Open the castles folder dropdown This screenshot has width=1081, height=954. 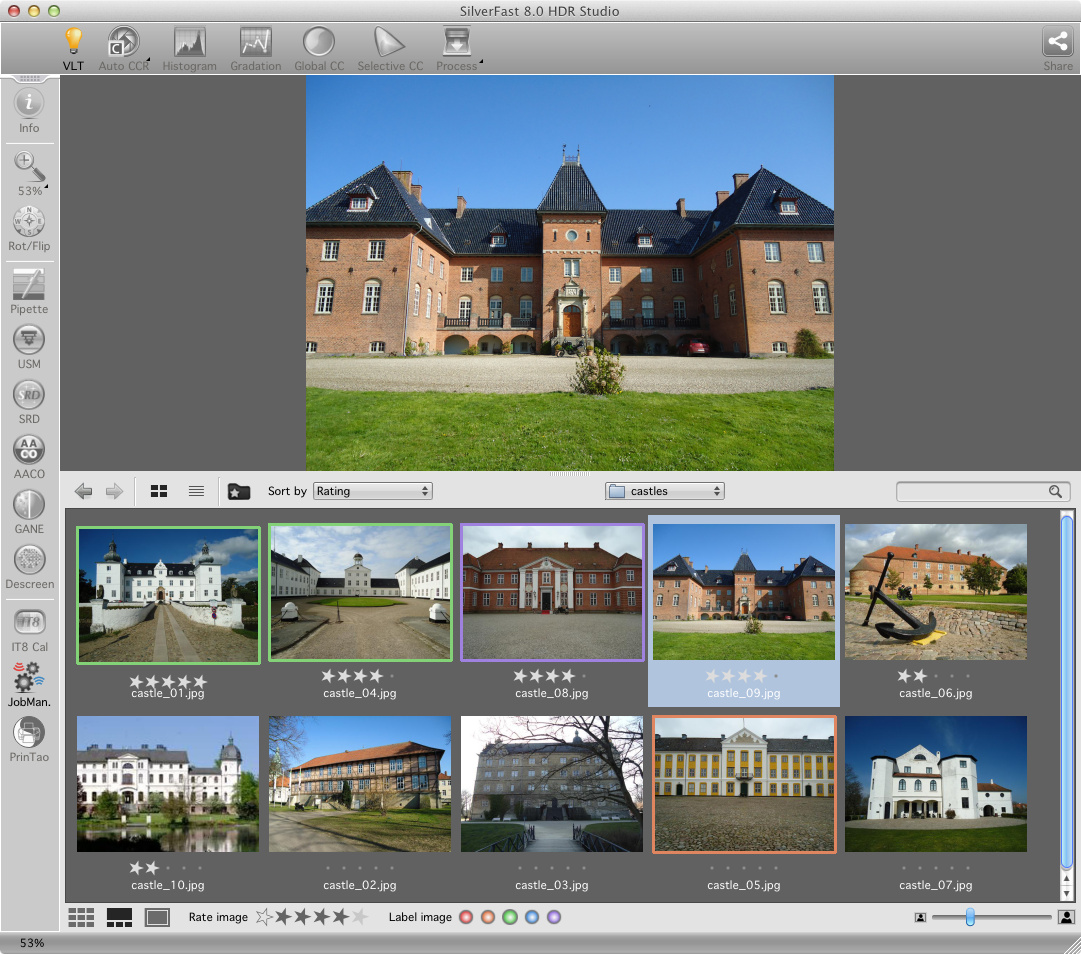pyautogui.click(x=664, y=491)
